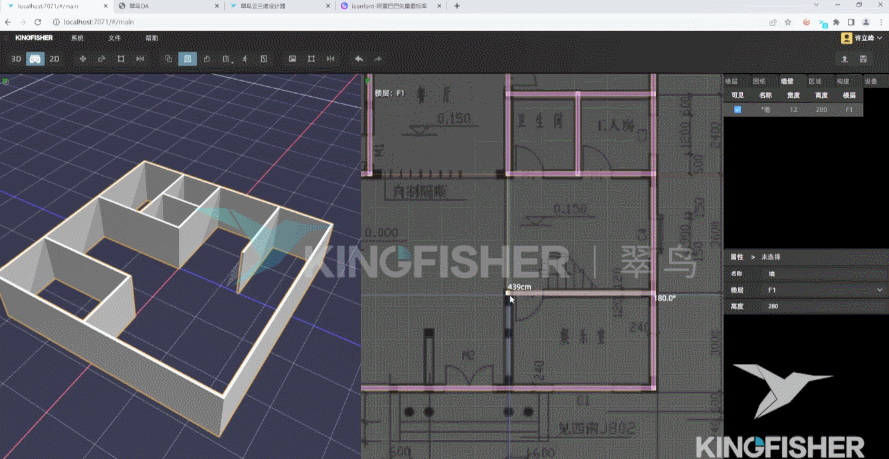Switch to the iconfont browser tab
Screen dimensions: 889x459
click(390, 6)
